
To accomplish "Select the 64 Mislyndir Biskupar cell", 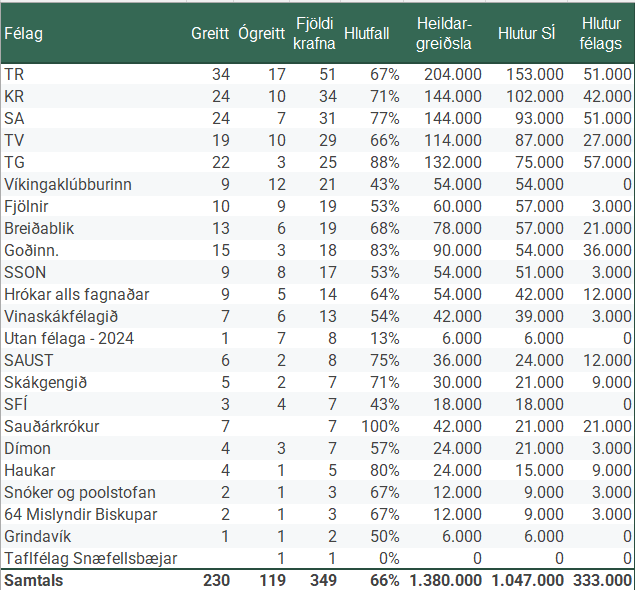I will click(82, 514).
